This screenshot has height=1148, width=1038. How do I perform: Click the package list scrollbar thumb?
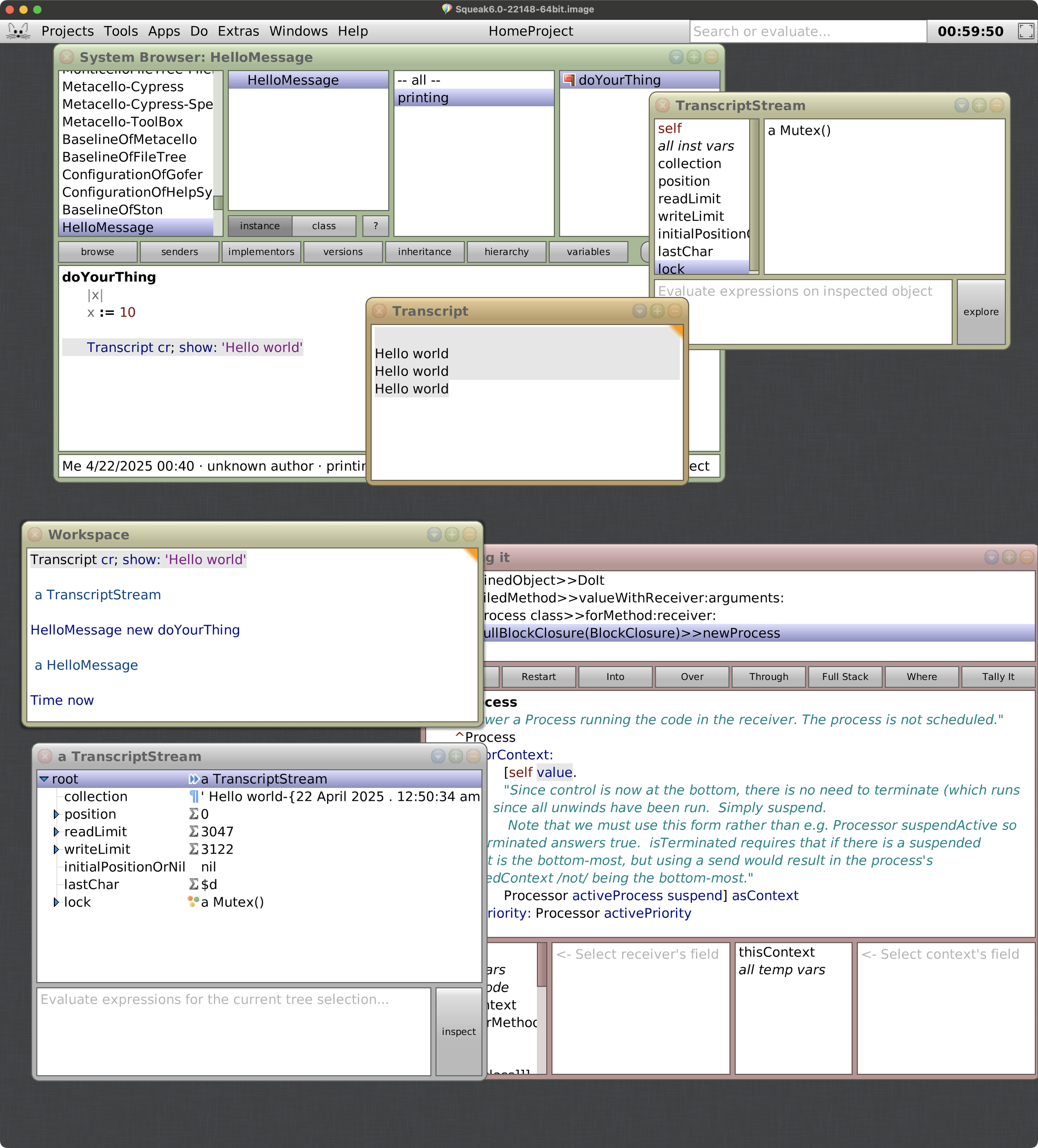click(x=218, y=203)
